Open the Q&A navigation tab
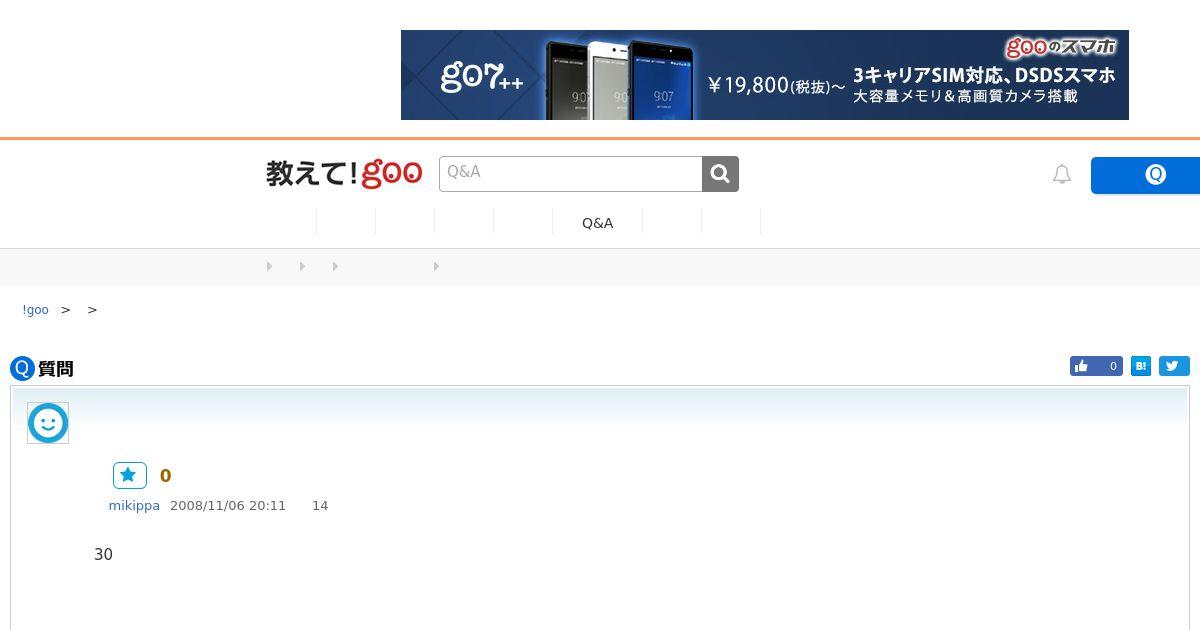This screenshot has height=630, width=1200. (597, 223)
